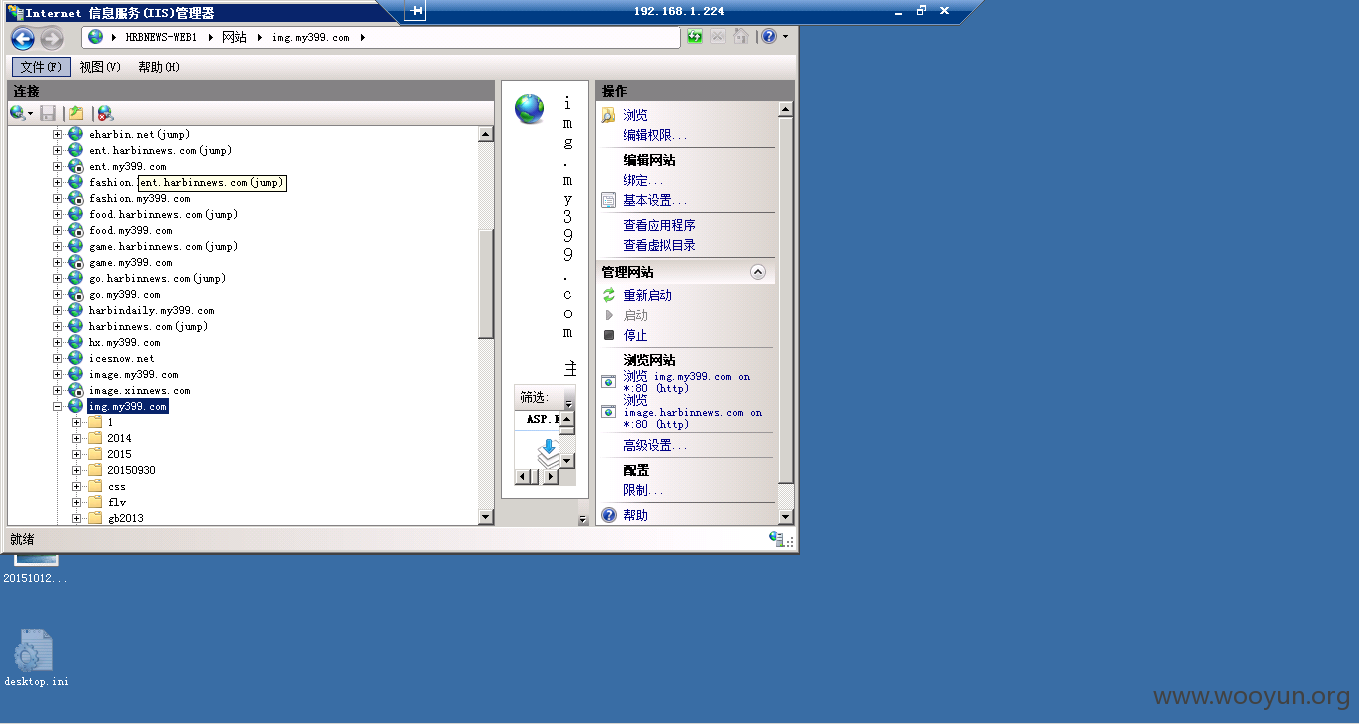This screenshot has width=1359, height=725.
Task: Click the folder icon labeled 2015
Action: pos(95,454)
